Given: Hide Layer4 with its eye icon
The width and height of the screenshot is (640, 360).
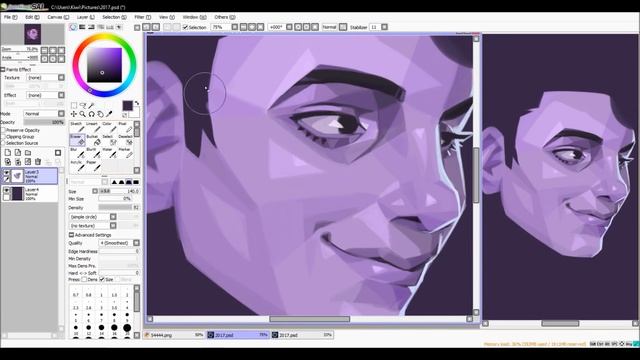Looking at the screenshot, I should pyautogui.click(x=6, y=190).
